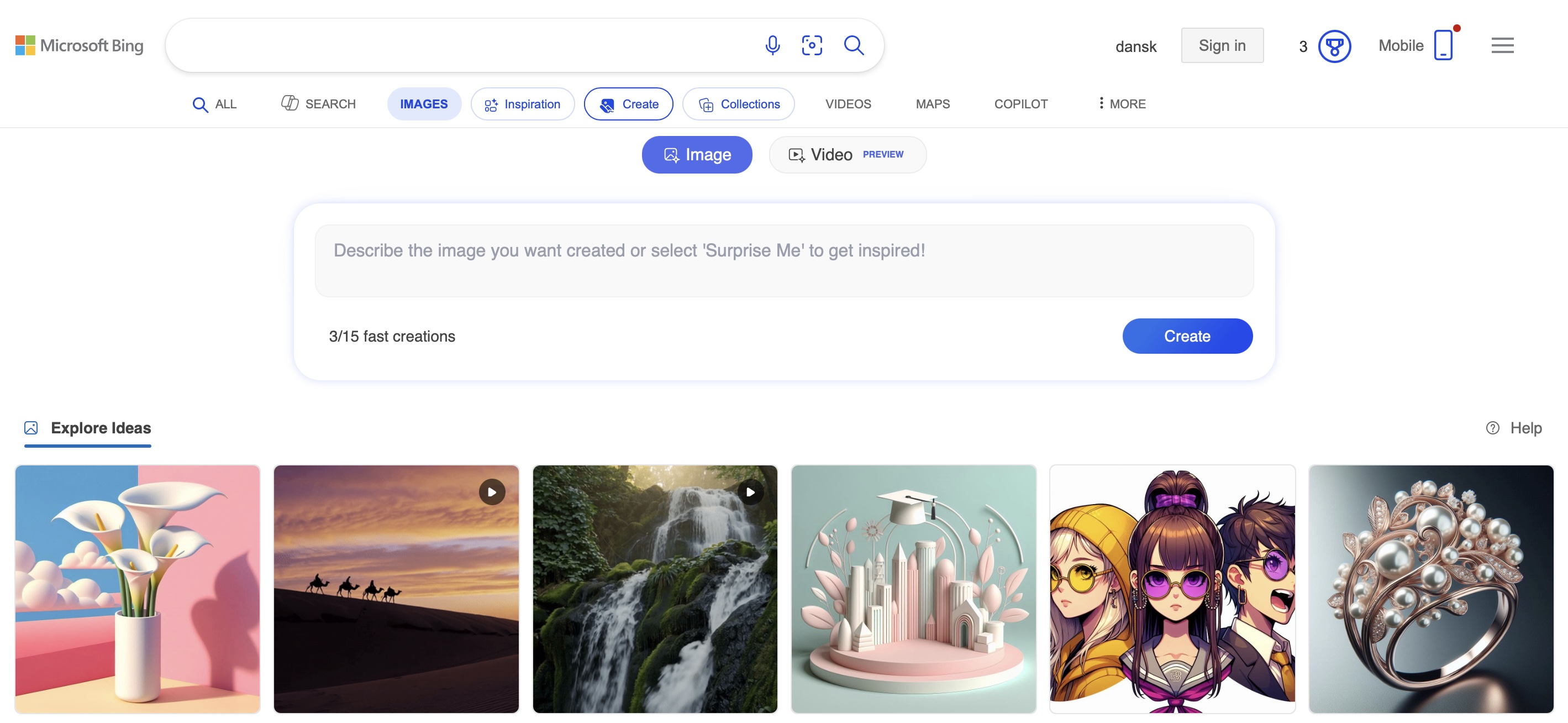Open the pearl ring thumbnail
The image size is (1568, 723).
pyautogui.click(x=1431, y=588)
